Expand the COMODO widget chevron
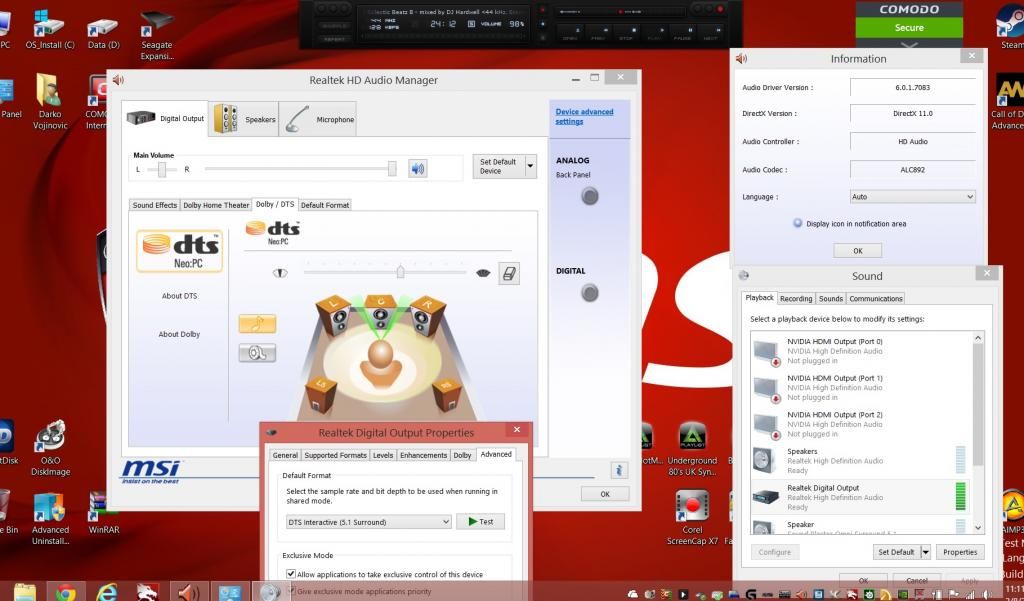Image resolution: width=1024 pixels, height=601 pixels. coord(909,45)
